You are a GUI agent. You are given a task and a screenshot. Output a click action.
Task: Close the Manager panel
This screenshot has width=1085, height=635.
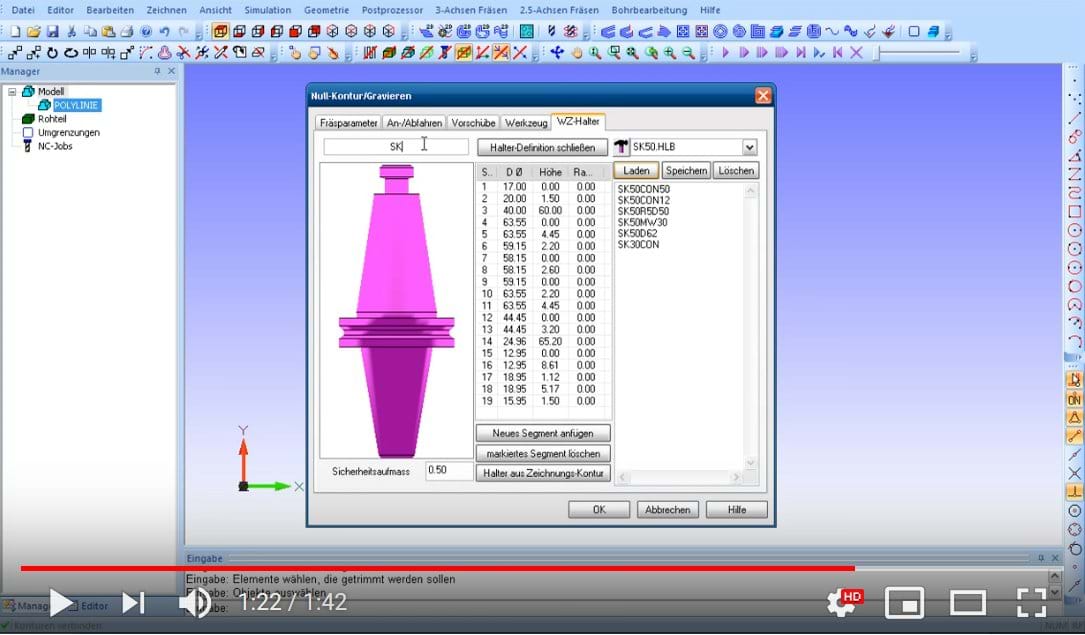pyautogui.click(x=172, y=71)
